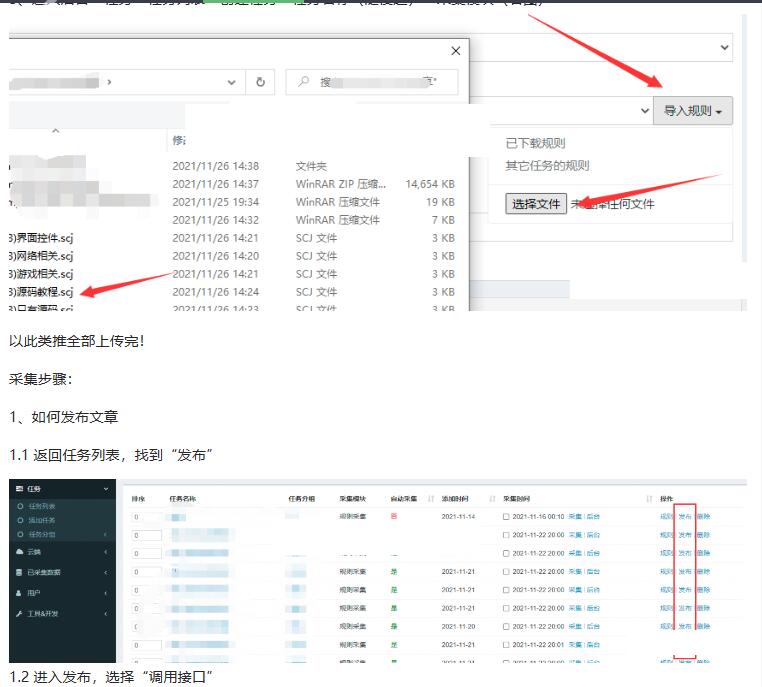Click the sort icon next to 采集时间 header
Screen dimensions: 762x687
point(649,498)
